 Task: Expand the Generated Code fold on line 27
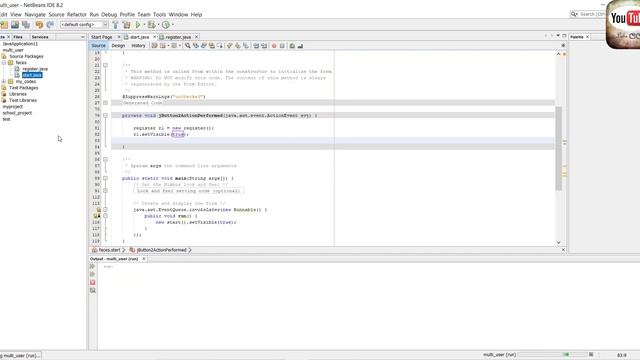point(105,103)
